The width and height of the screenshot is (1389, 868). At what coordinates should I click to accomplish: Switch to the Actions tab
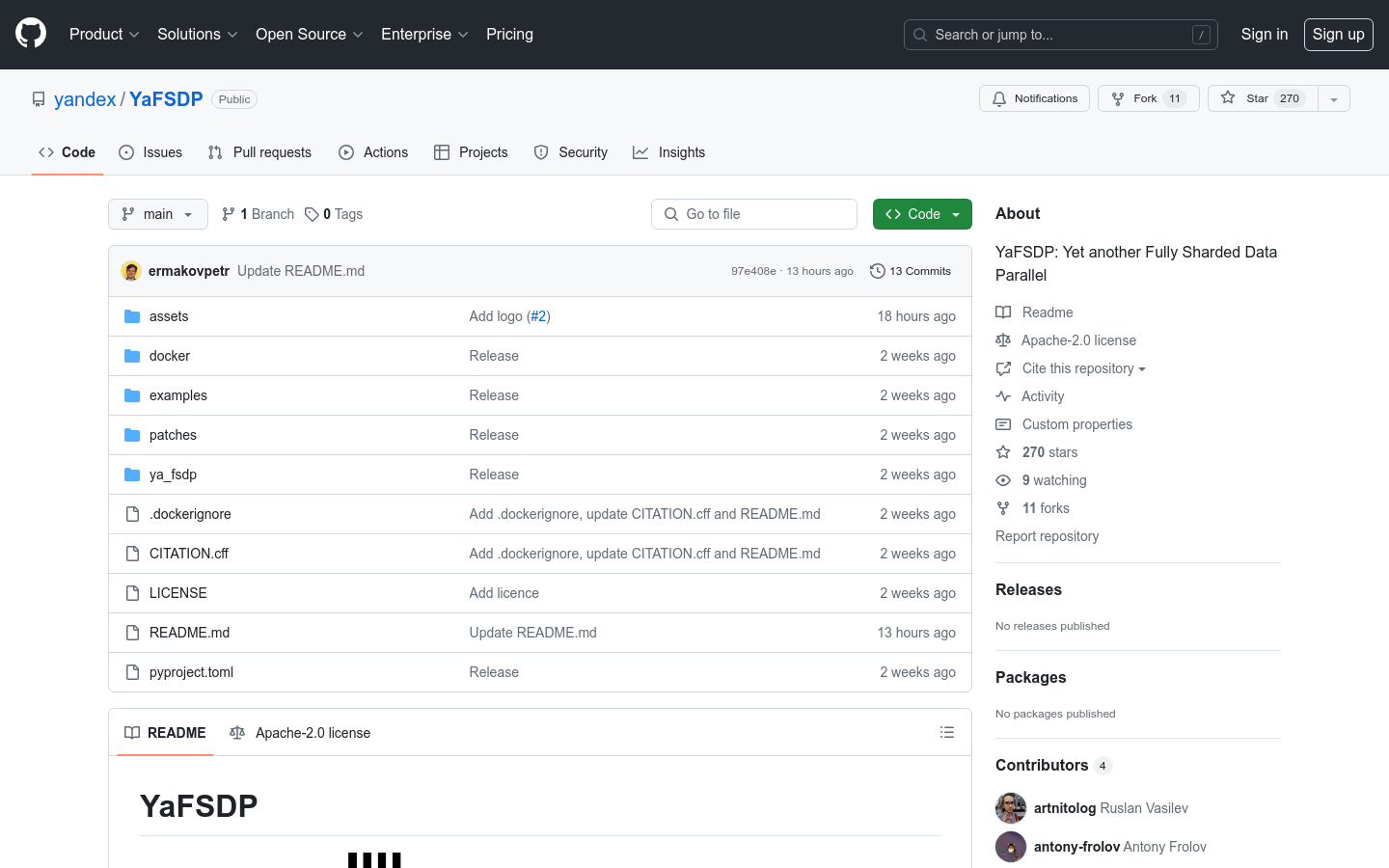[x=373, y=152]
